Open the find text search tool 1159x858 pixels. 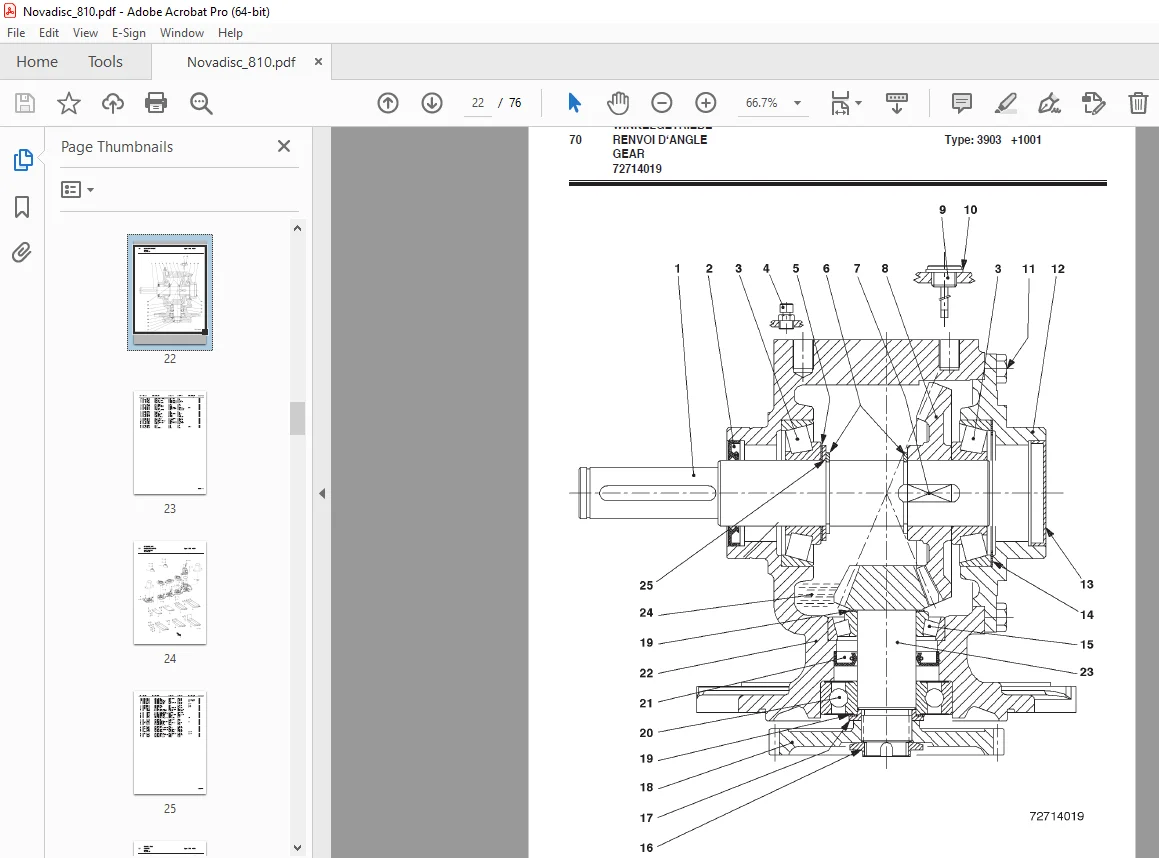(201, 103)
